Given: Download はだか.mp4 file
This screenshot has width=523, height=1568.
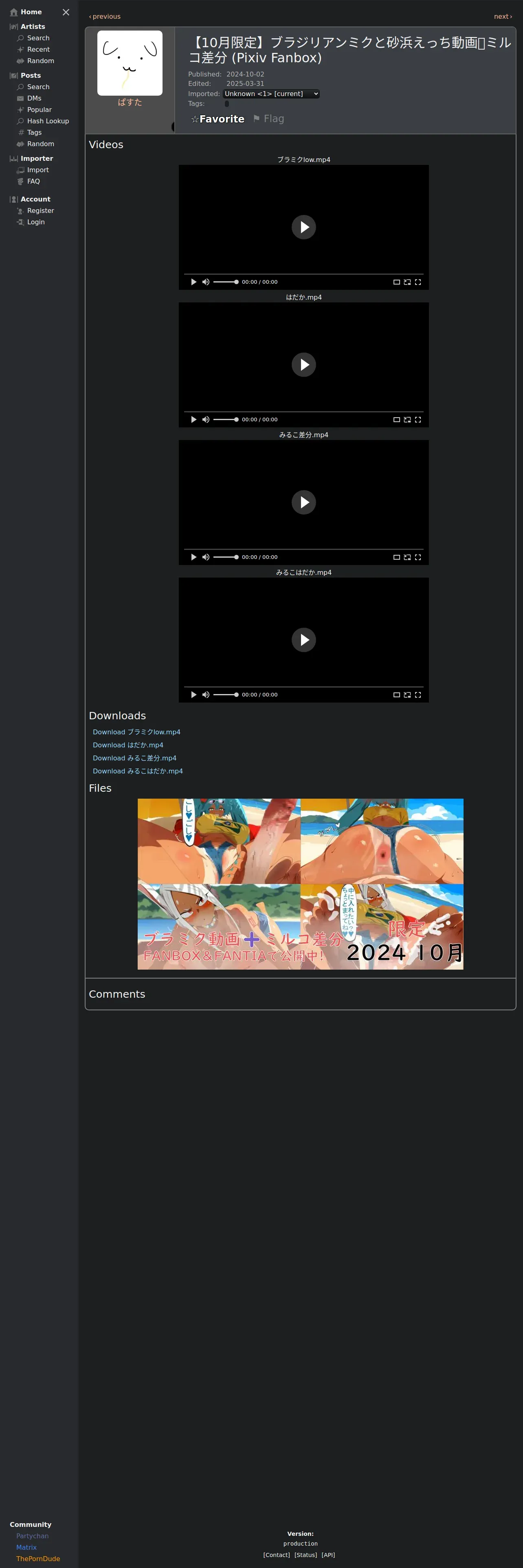Looking at the screenshot, I should click(128, 745).
